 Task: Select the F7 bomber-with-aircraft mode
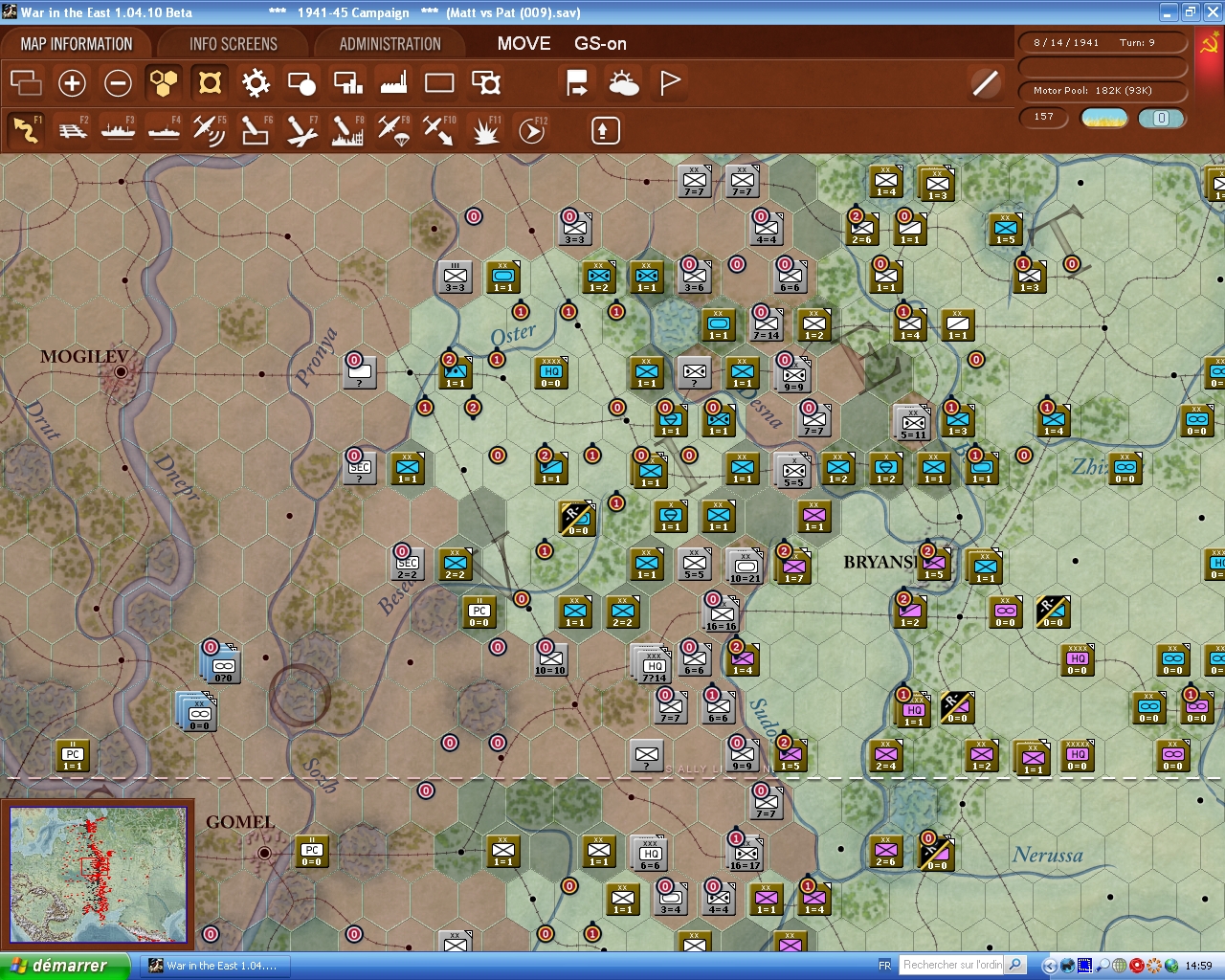(301, 130)
